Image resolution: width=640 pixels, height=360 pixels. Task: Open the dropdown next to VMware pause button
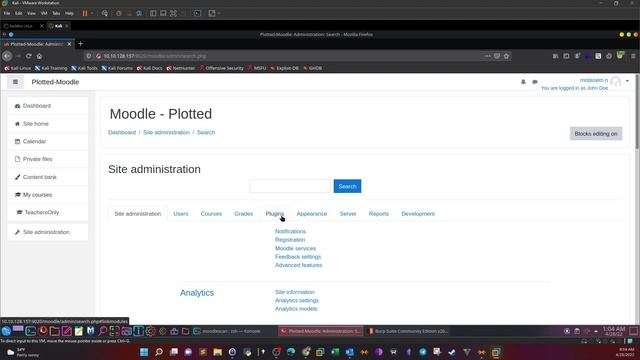click(92, 13)
